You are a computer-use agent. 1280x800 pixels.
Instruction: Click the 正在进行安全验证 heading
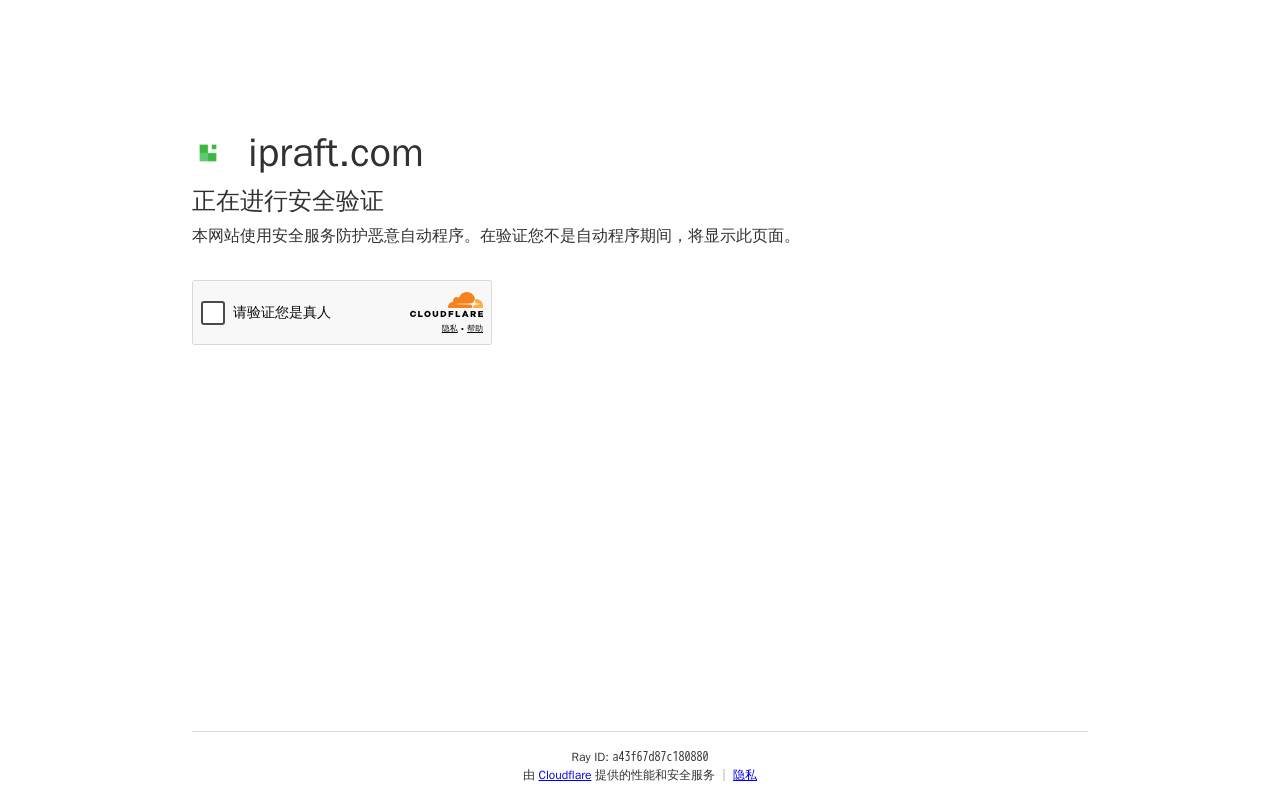point(288,201)
